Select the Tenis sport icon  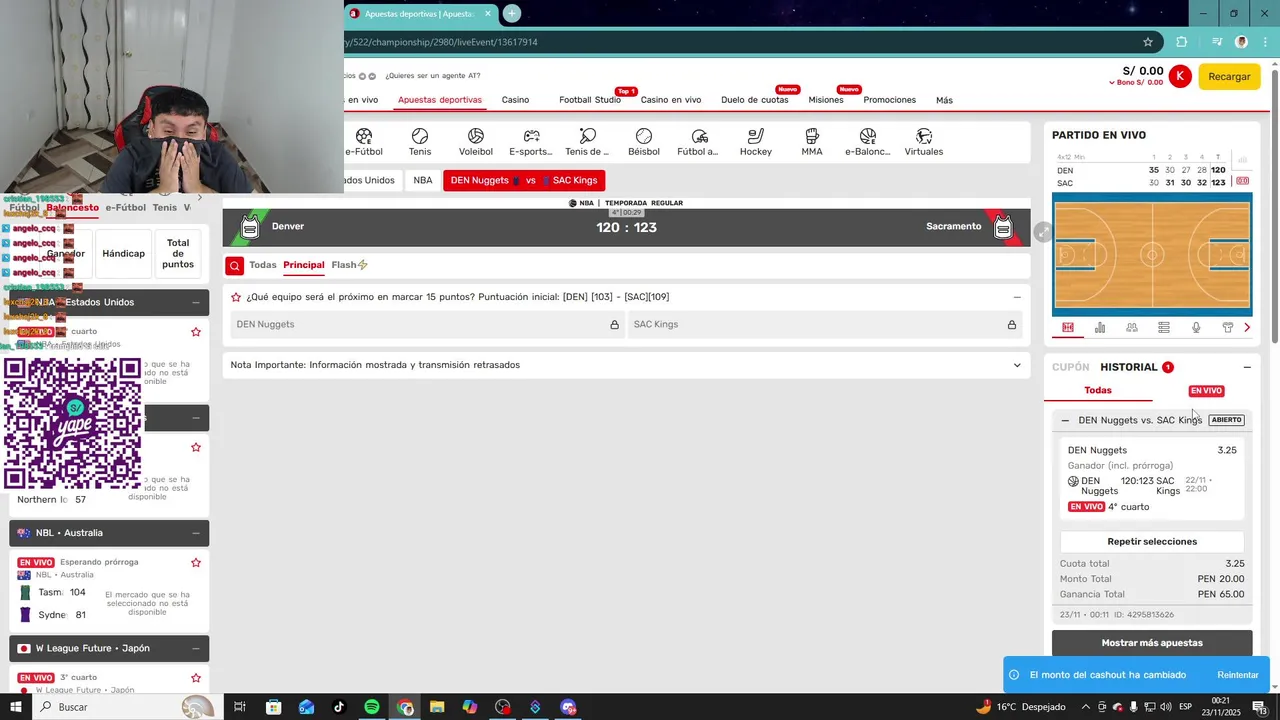tap(420, 136)
